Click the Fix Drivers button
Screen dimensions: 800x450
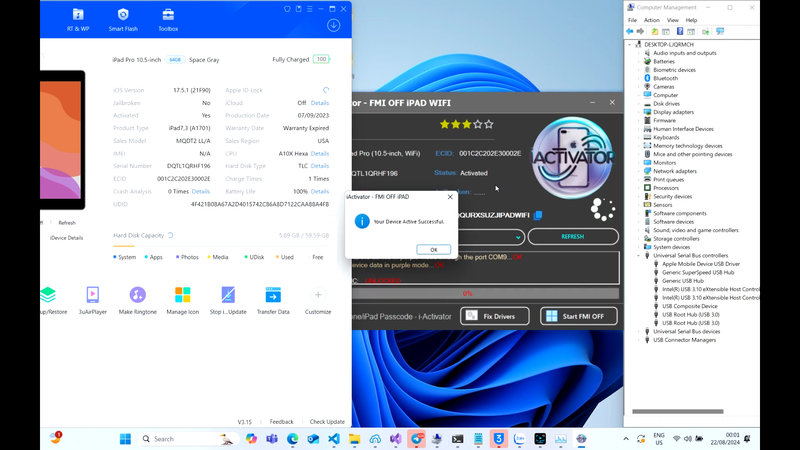[494, 316]
